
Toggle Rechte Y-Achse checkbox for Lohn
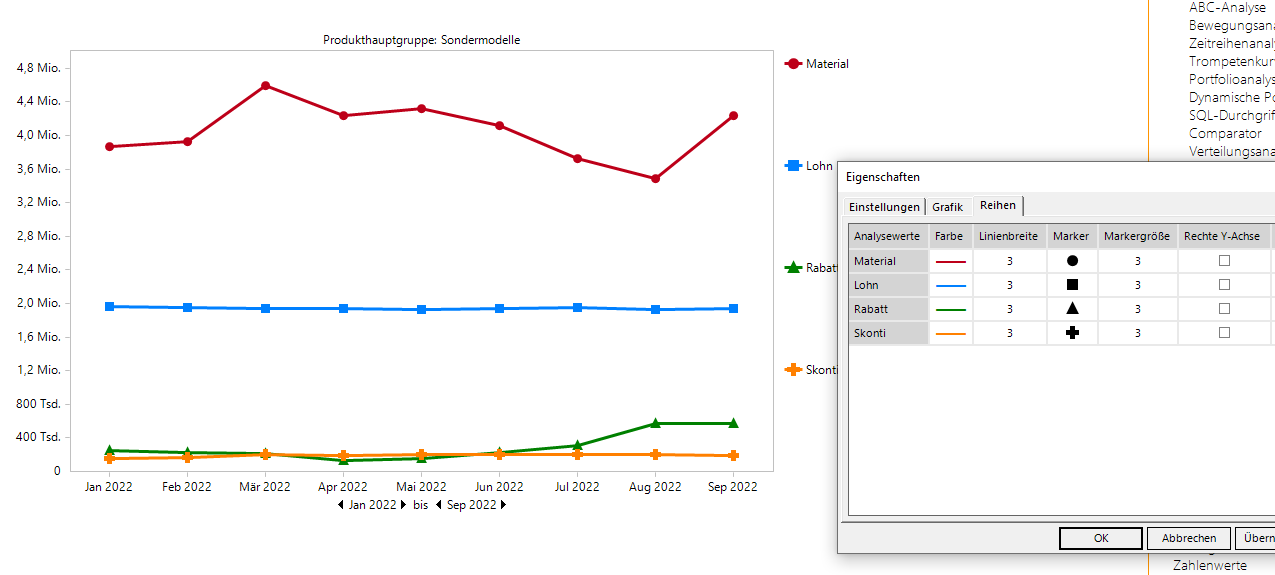(1224, 285)
